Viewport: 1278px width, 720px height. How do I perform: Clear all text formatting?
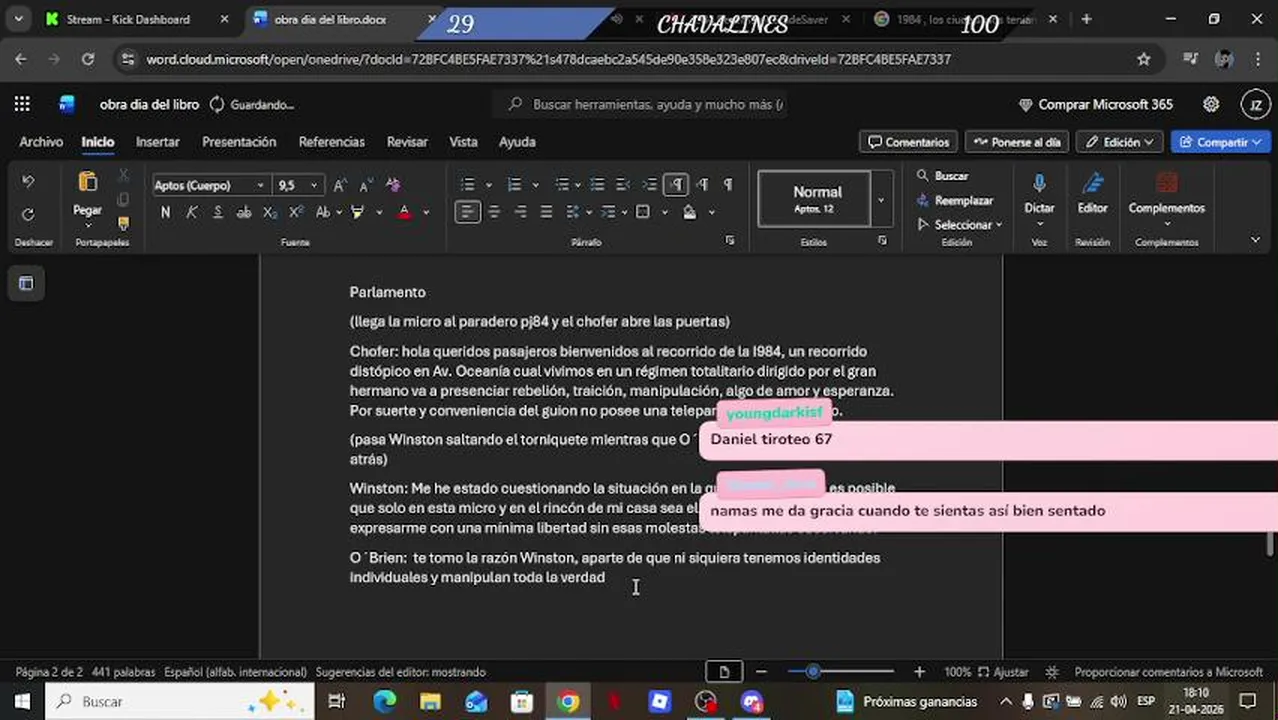pos(393,185)
